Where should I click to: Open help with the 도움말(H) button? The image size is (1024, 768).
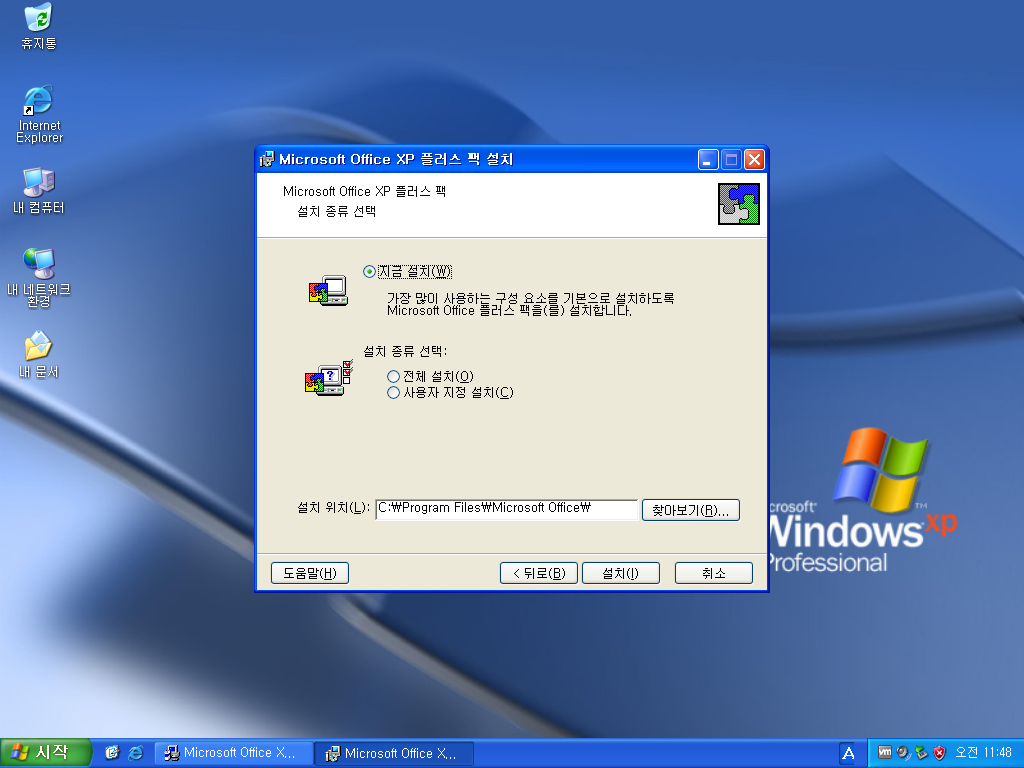(x=310, y=573)
